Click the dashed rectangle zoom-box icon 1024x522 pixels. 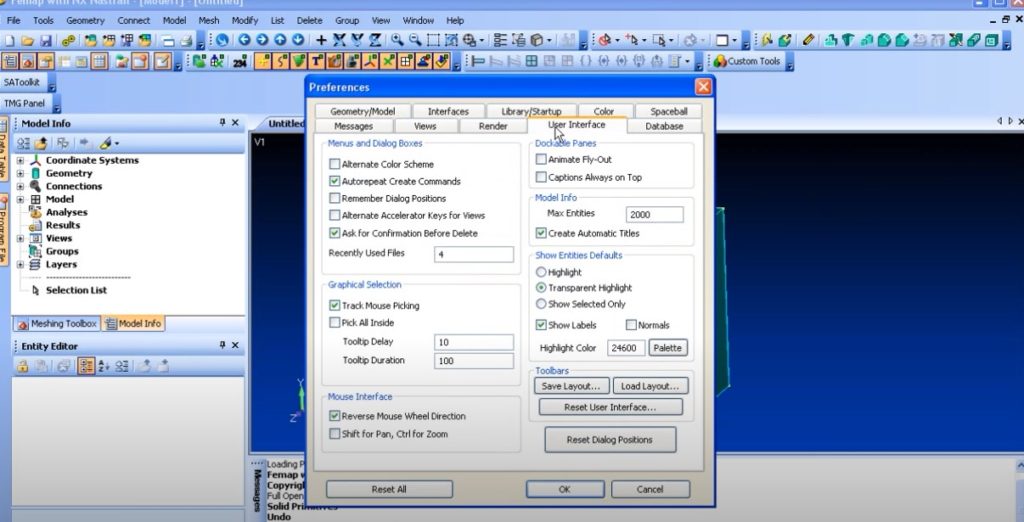click(x=433, y=41)
